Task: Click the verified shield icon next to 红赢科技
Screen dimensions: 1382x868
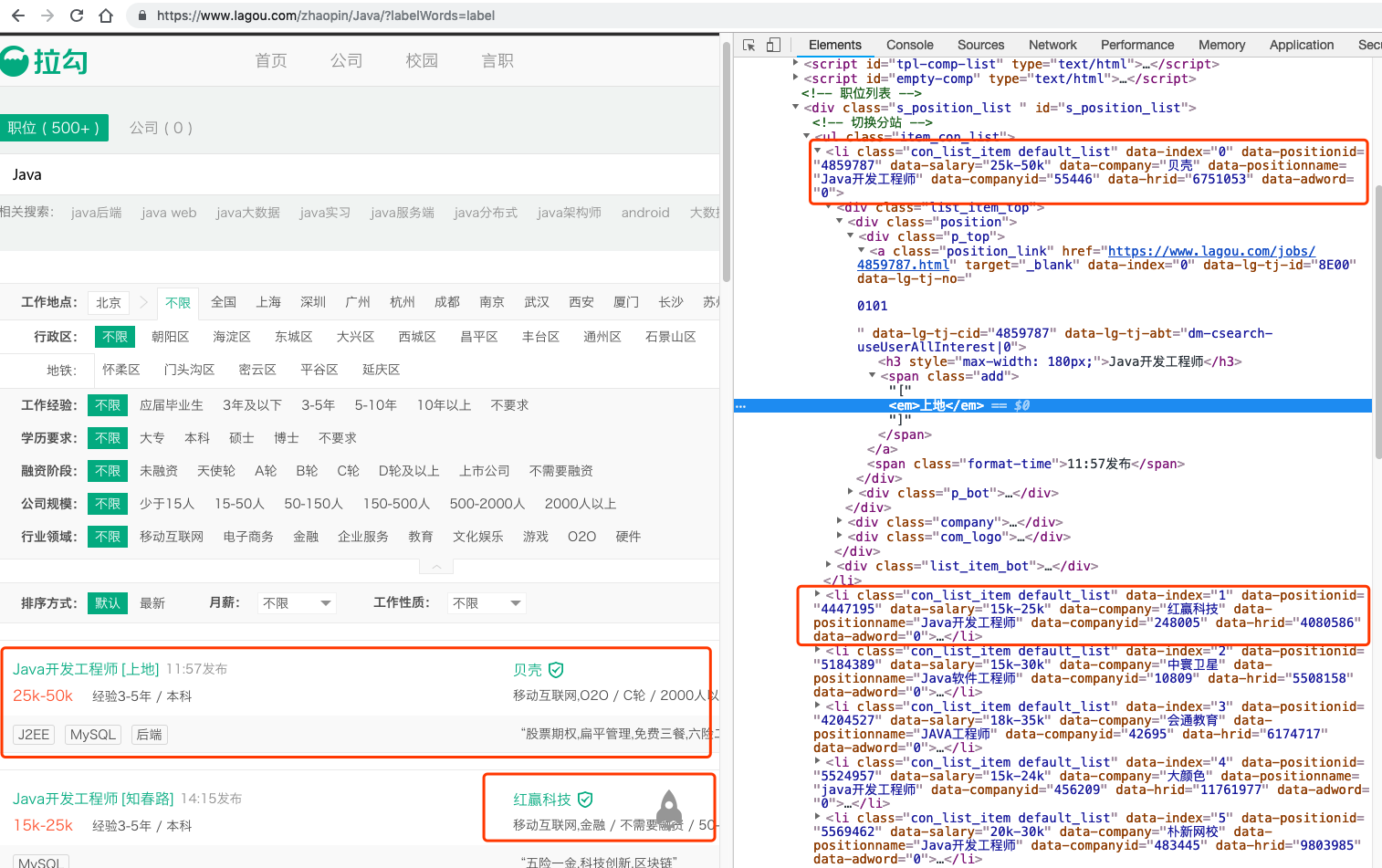Action: tap(585, 800)
